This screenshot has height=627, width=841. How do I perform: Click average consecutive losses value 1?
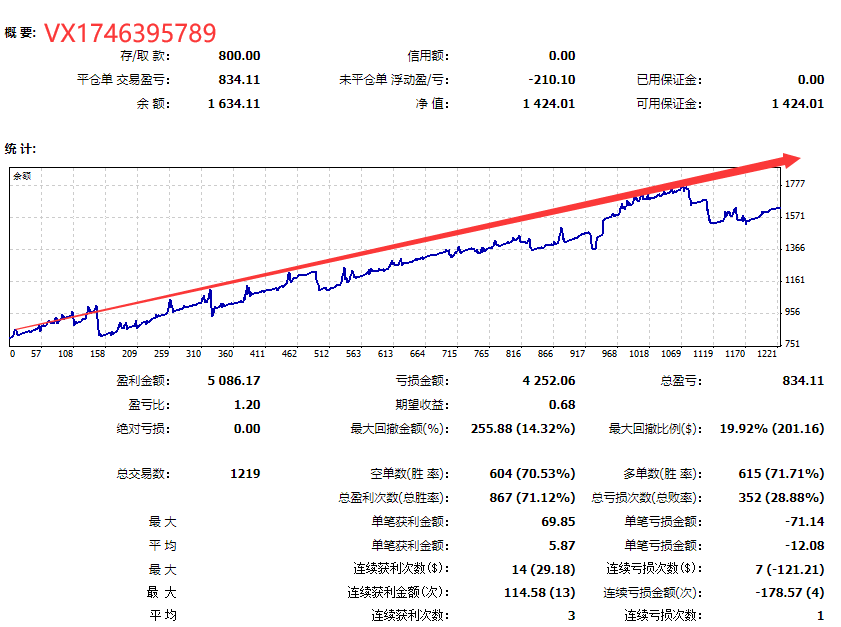(821, 616)
